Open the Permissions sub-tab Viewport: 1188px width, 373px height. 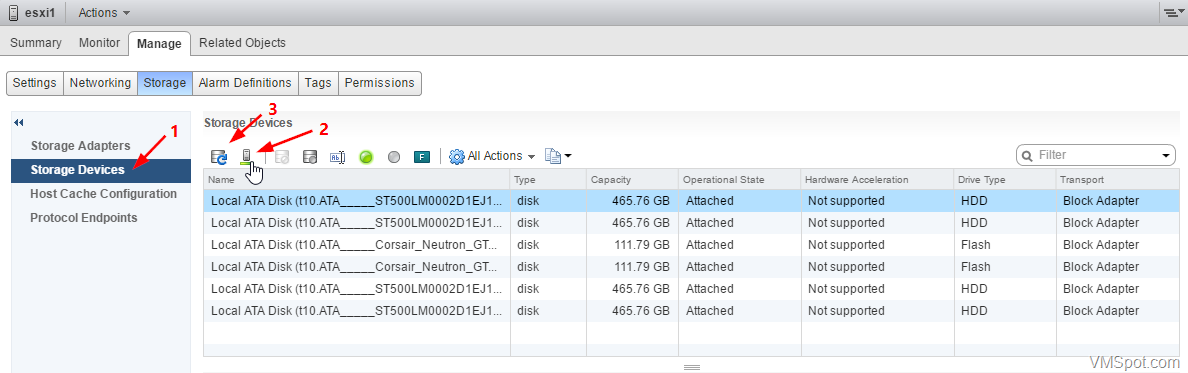click(x=380, y=83)
